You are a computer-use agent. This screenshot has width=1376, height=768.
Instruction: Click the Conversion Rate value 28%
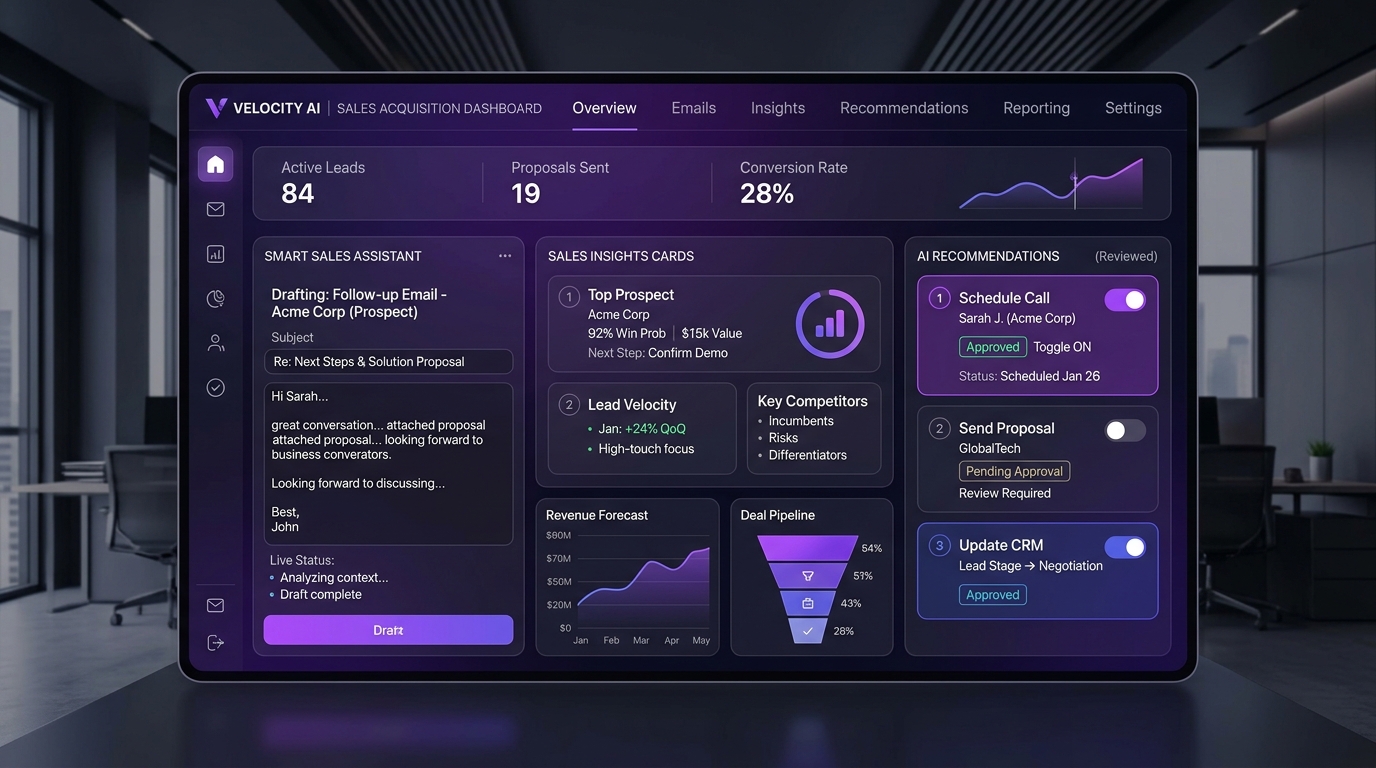click(767, 194)
